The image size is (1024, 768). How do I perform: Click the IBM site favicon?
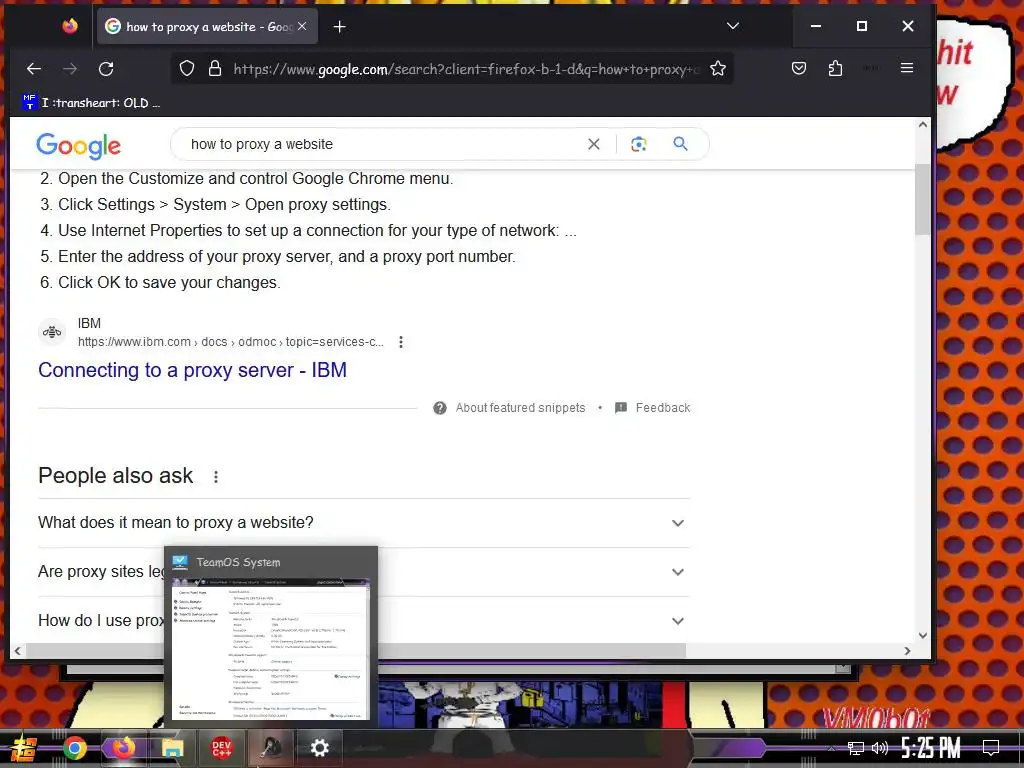tap(52, 332)
